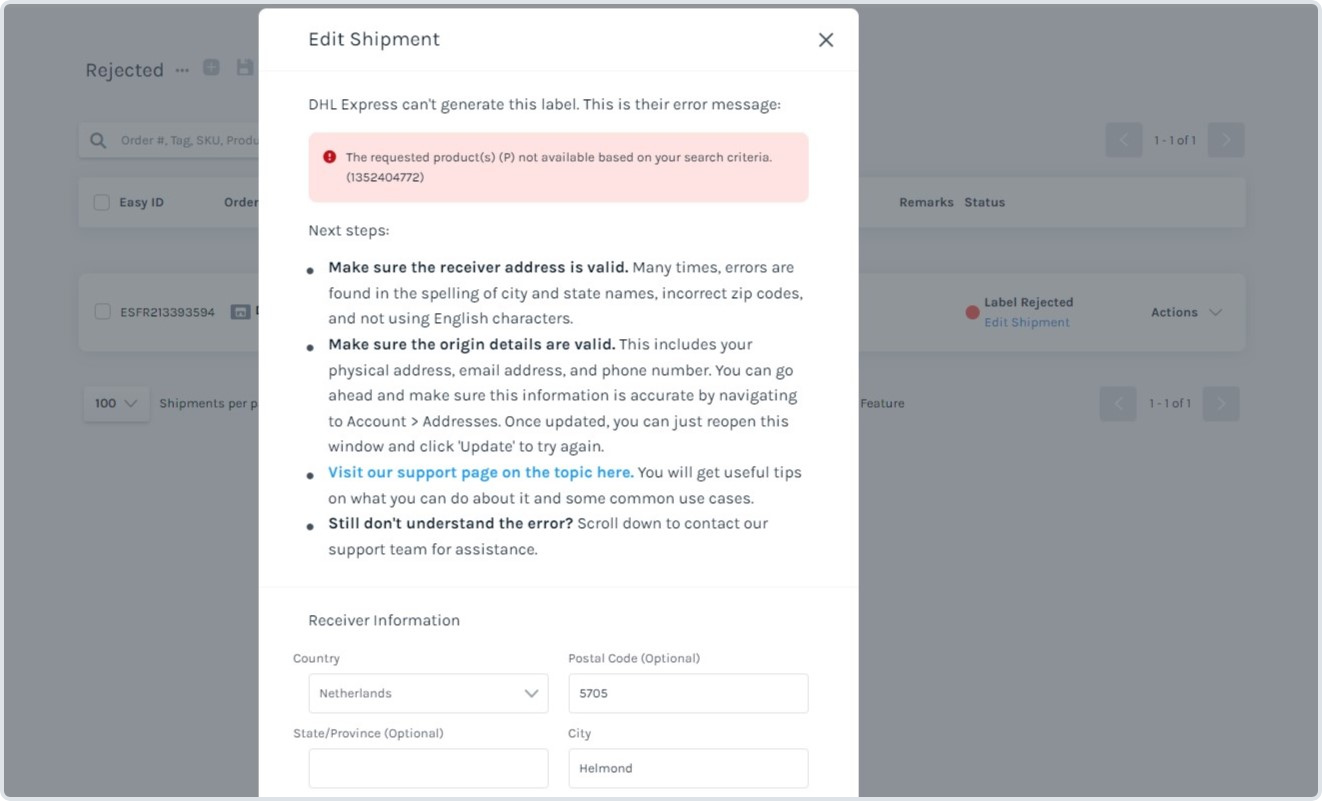Screen dimensions: 1322x801
Task: Click the 'Still don't understand the error?' text
Action: (x=451, y=523)
